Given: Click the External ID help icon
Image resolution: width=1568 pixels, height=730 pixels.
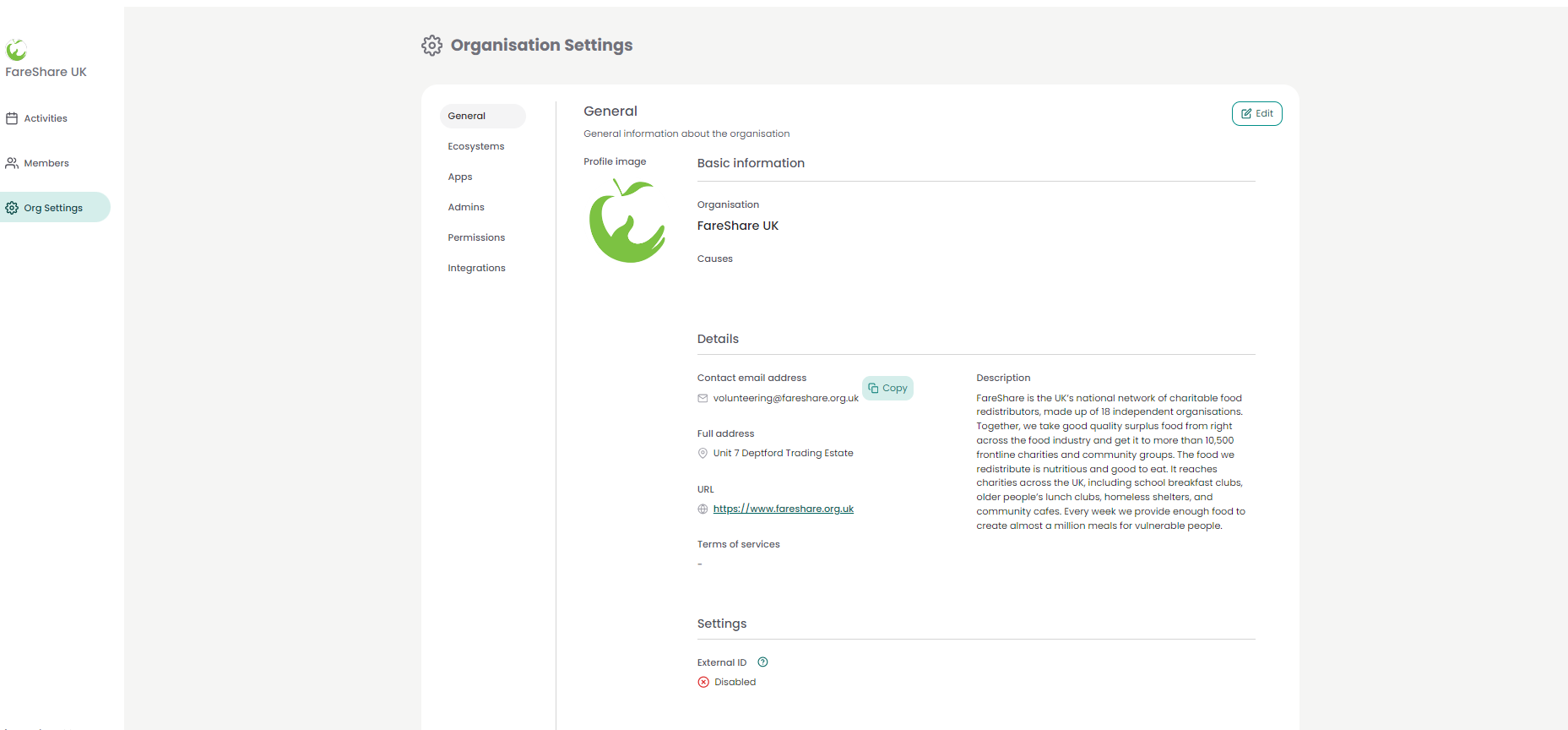Looking at the screenshot, I should (x=762, y=662).
